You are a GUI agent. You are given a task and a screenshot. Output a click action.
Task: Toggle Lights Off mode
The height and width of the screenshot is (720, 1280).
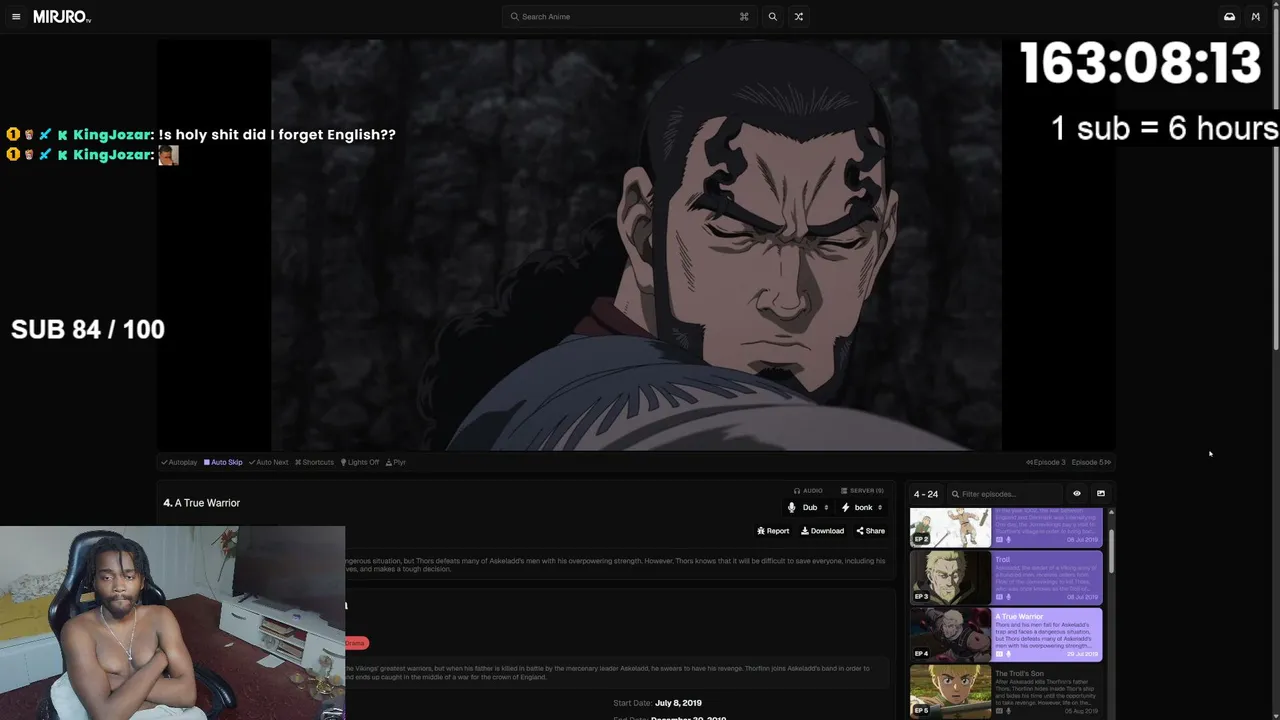click(x=360, y=462)
